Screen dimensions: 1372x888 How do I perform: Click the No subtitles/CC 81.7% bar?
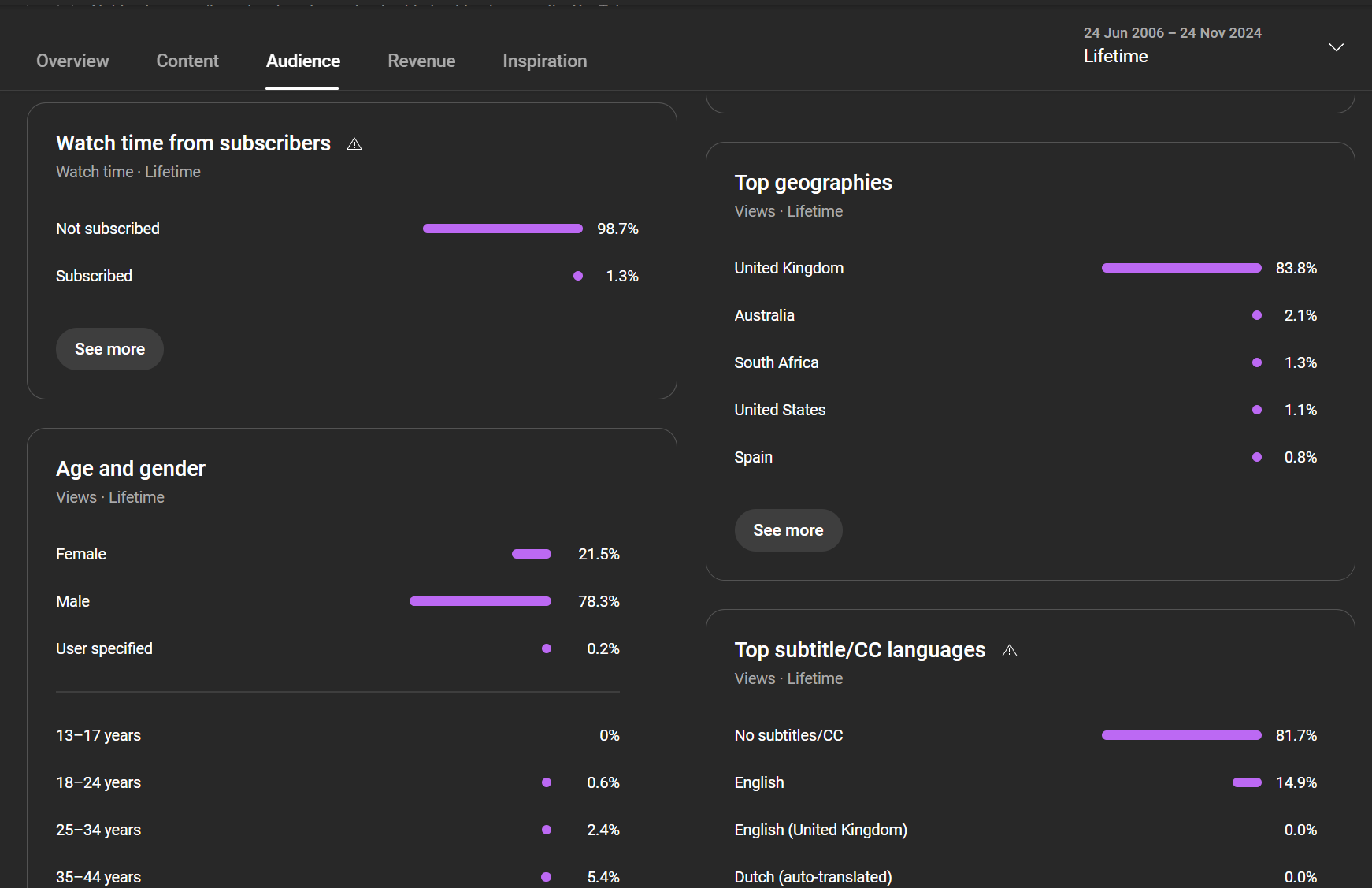[1181, 735]
